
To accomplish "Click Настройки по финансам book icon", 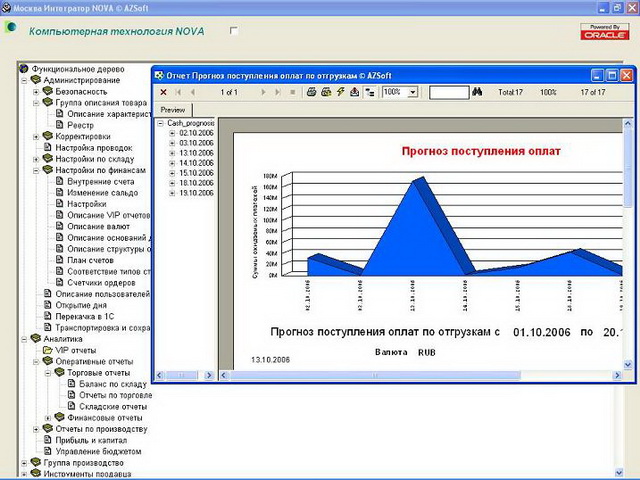I will (48, 169).
